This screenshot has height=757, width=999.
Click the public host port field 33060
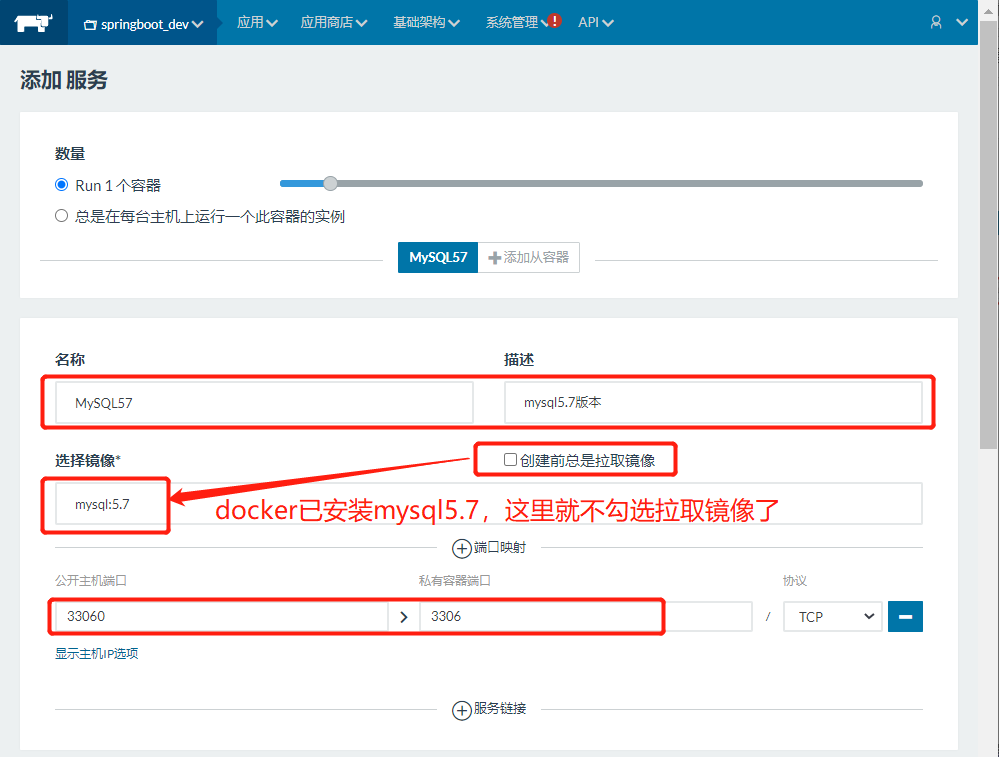click(222, 616)
